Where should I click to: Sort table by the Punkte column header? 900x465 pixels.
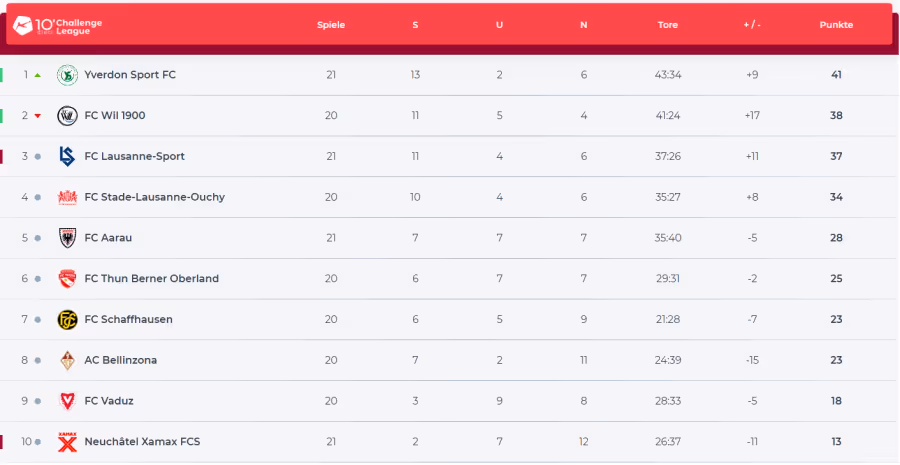[x=836, y=25]
